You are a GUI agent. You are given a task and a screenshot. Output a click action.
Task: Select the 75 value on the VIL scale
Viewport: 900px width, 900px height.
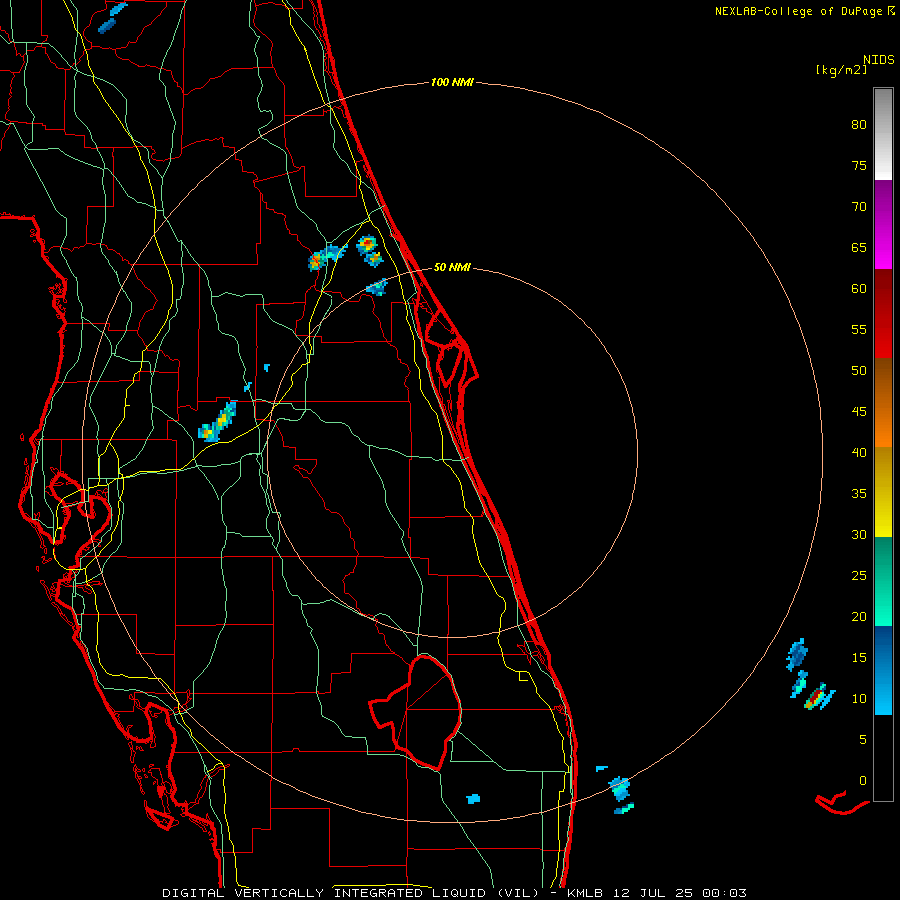[x=859, y=165]
